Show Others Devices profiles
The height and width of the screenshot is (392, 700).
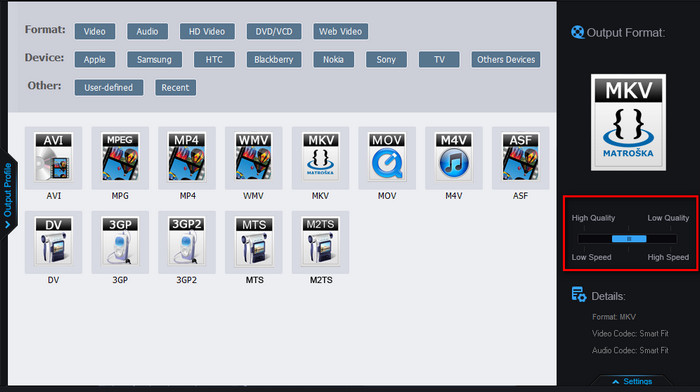tap(506, 59)
